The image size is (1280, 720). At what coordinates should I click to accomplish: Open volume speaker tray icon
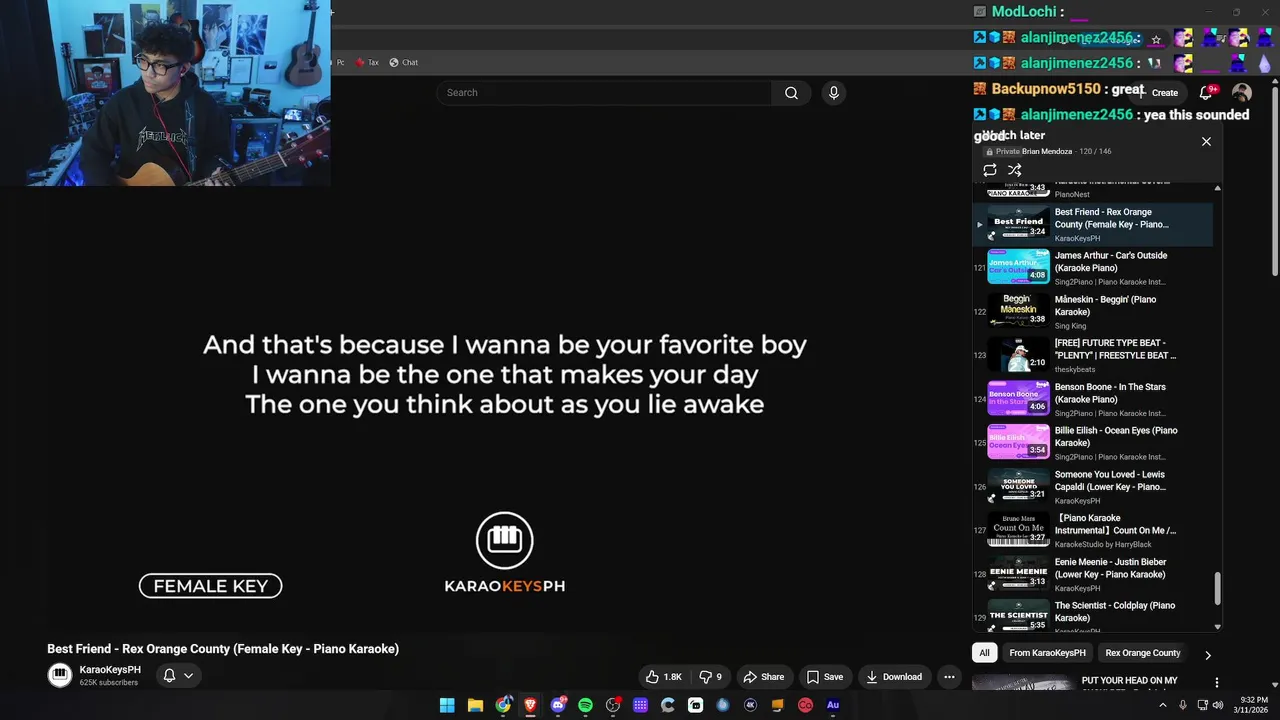[x=1217, y=705]
